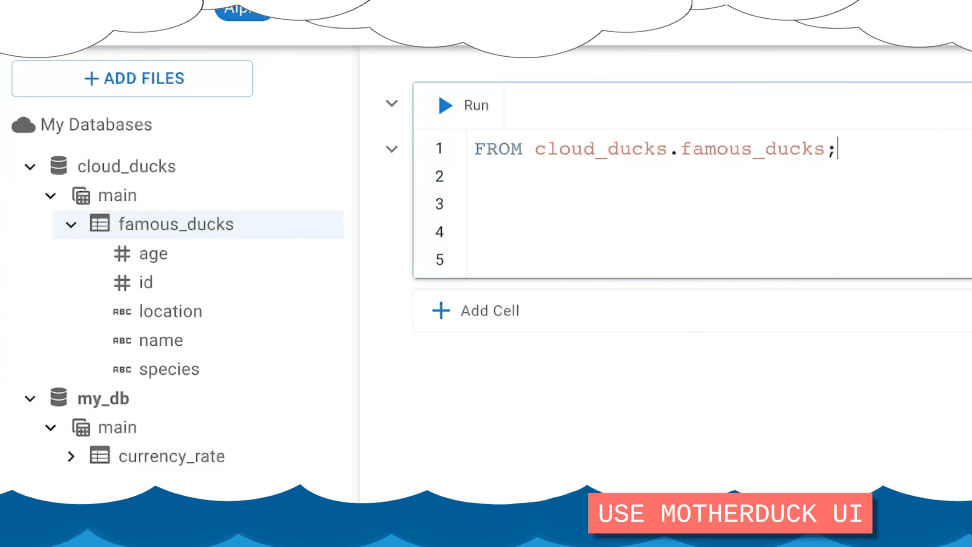The height and width of the screenshot is (547, 972).
Task: Click the Run play triangle icon
Action: tap(444, 105)
